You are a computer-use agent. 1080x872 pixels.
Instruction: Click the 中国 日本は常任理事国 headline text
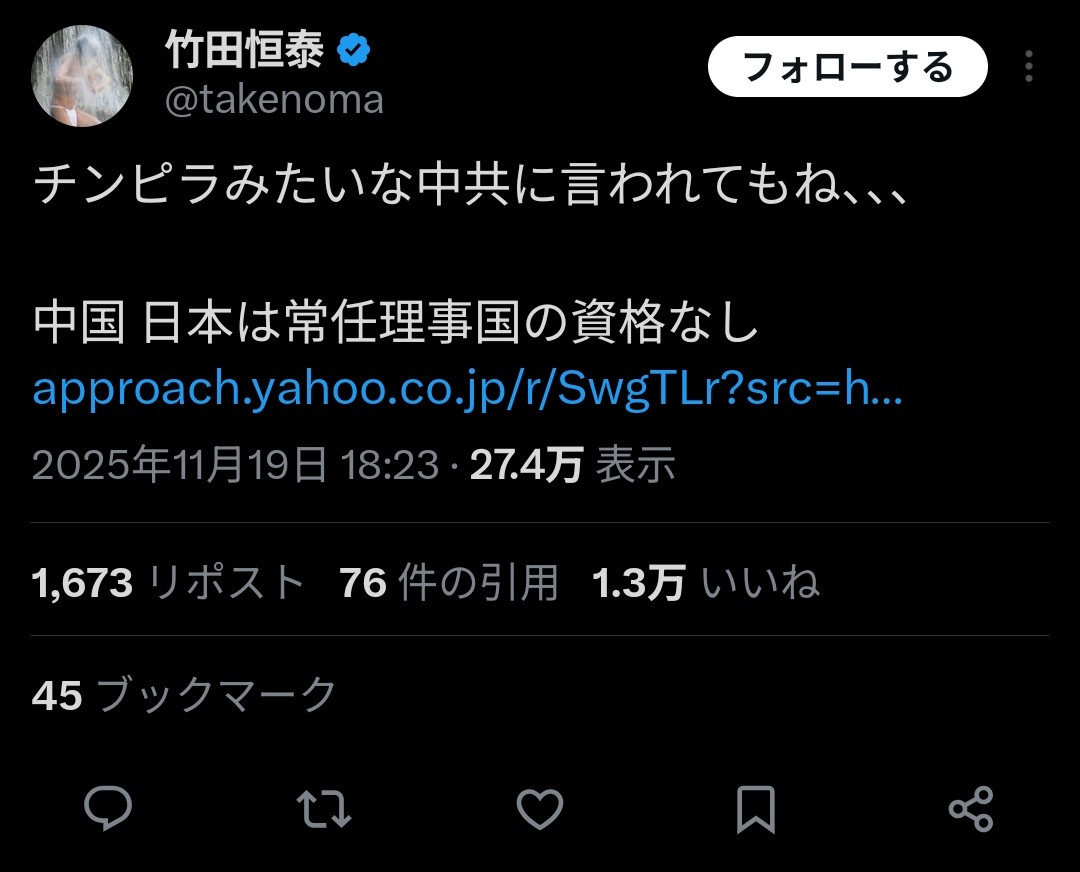point(276,322)
